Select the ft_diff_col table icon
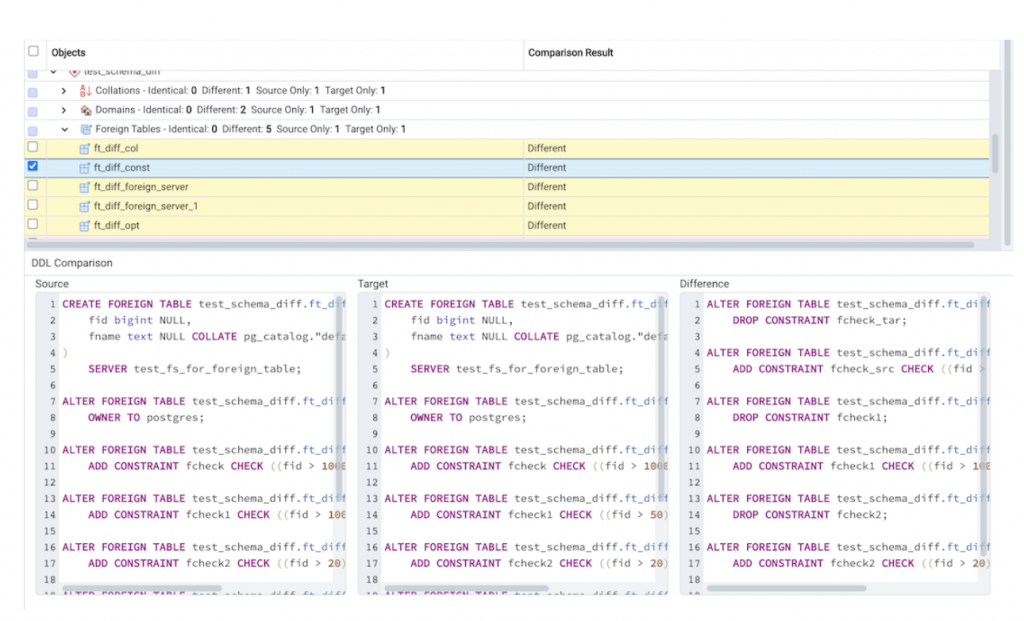Screen dimensions: 1024x621 pyautogui.click(x=84, y=148)
